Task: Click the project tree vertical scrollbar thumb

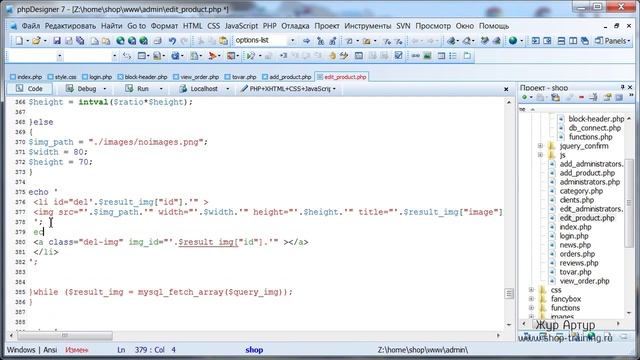Action: tap(629, 204)
